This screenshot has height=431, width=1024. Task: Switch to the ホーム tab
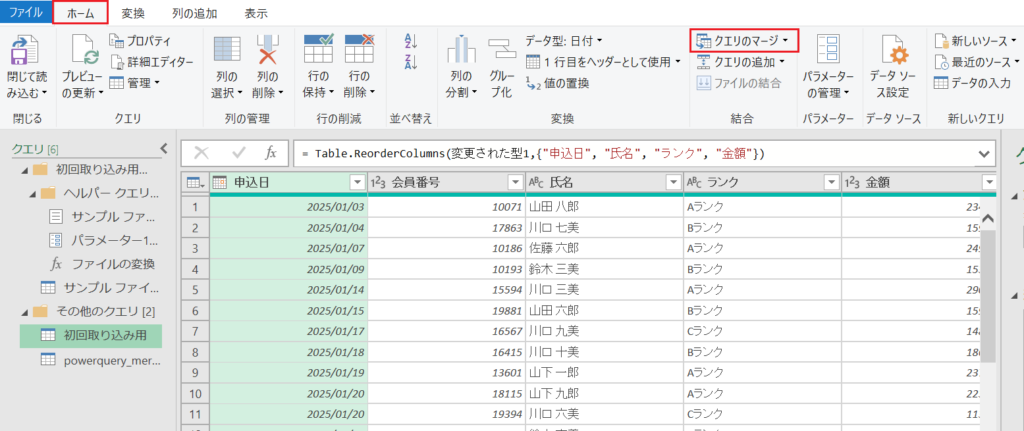[x=80, y=12]
